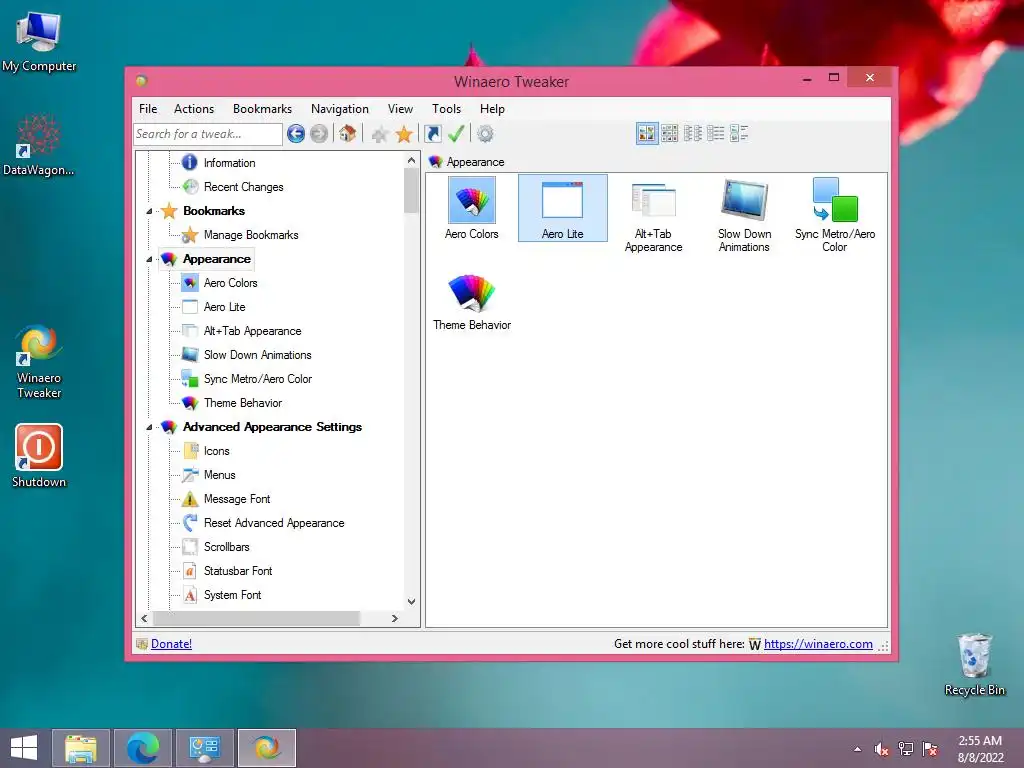1024x768 pixels.
Task: Open Aero Colors tile in right pane
Action: click(472, 208)
